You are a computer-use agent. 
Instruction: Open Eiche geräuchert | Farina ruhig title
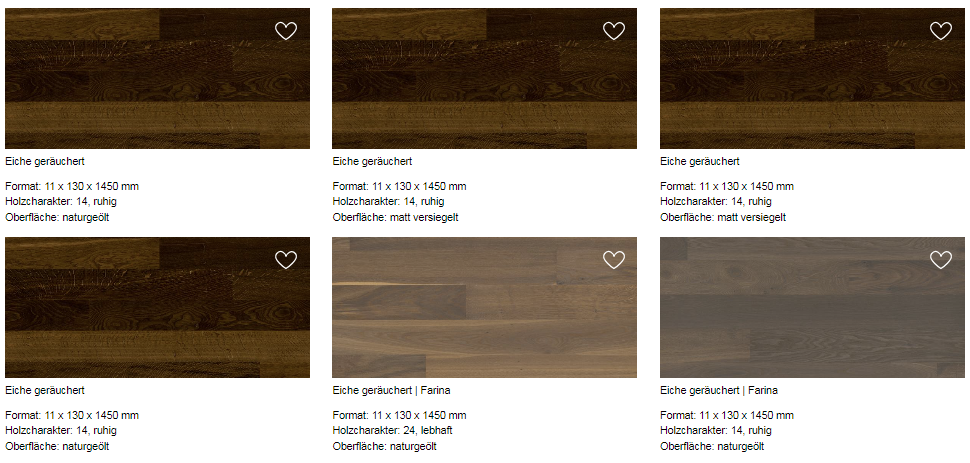coord(719,391)
